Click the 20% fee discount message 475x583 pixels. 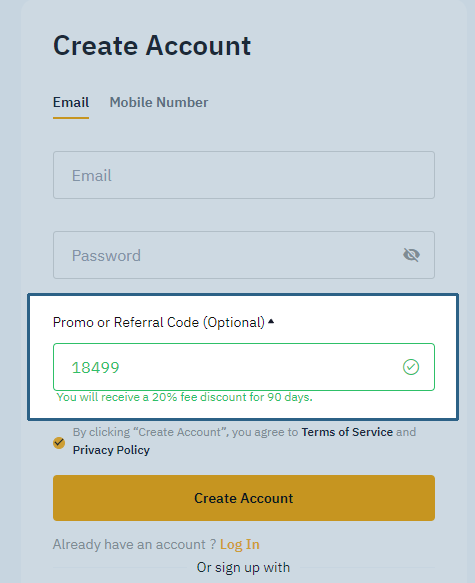tap(184, 397)
